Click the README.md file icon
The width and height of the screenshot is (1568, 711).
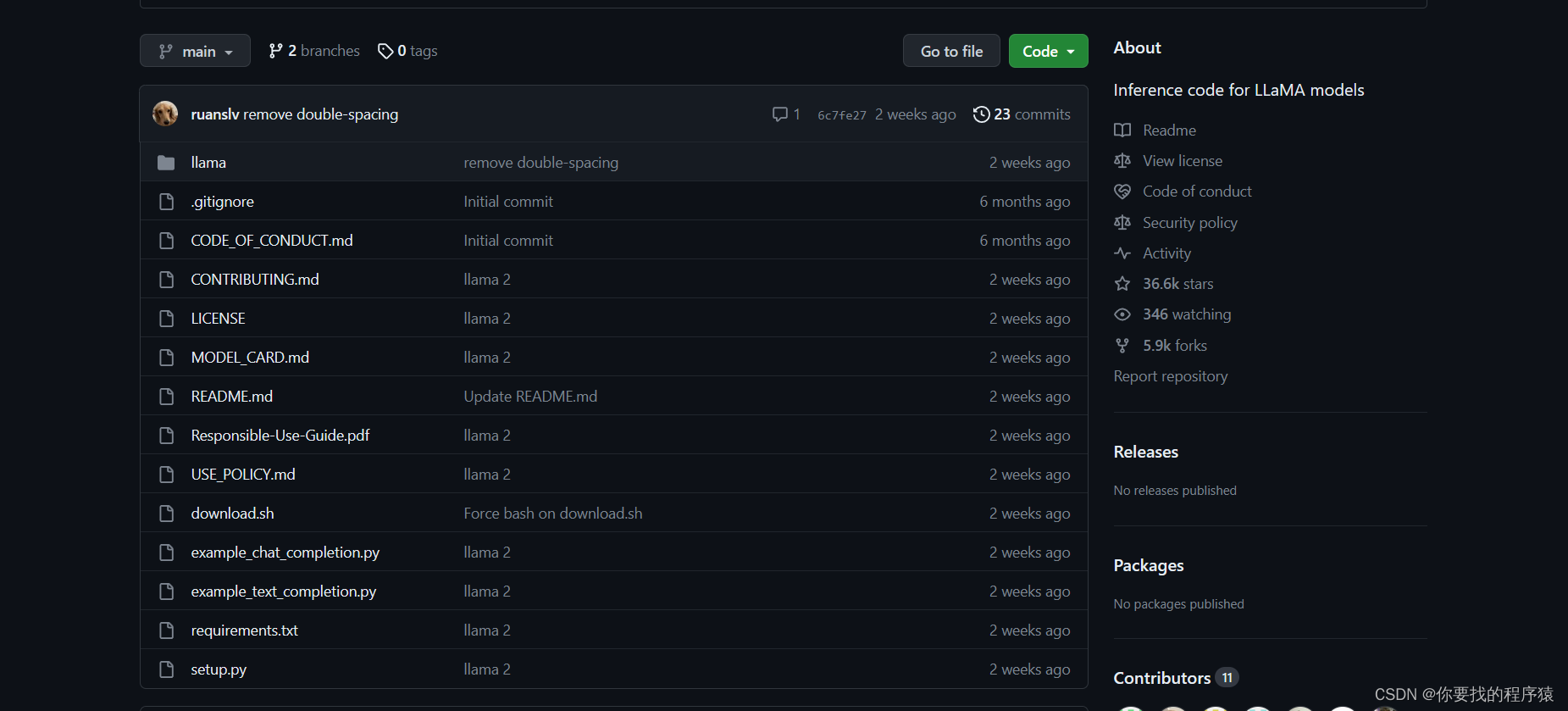coord(167,396)
